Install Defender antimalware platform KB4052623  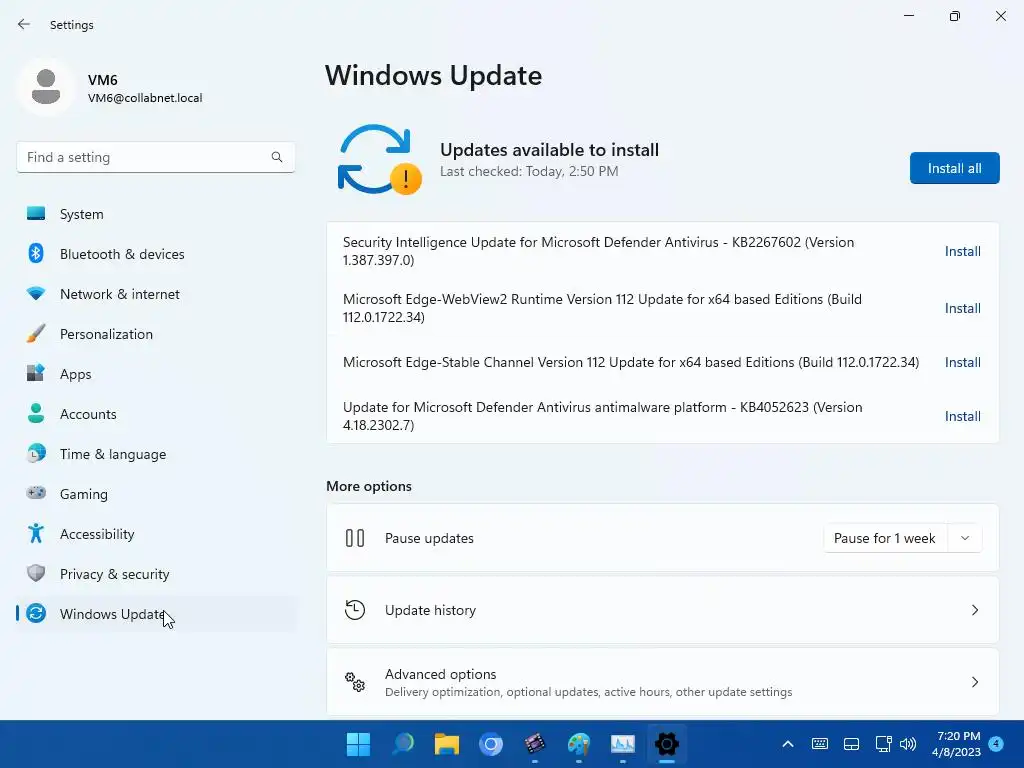[x=963, y=416]
